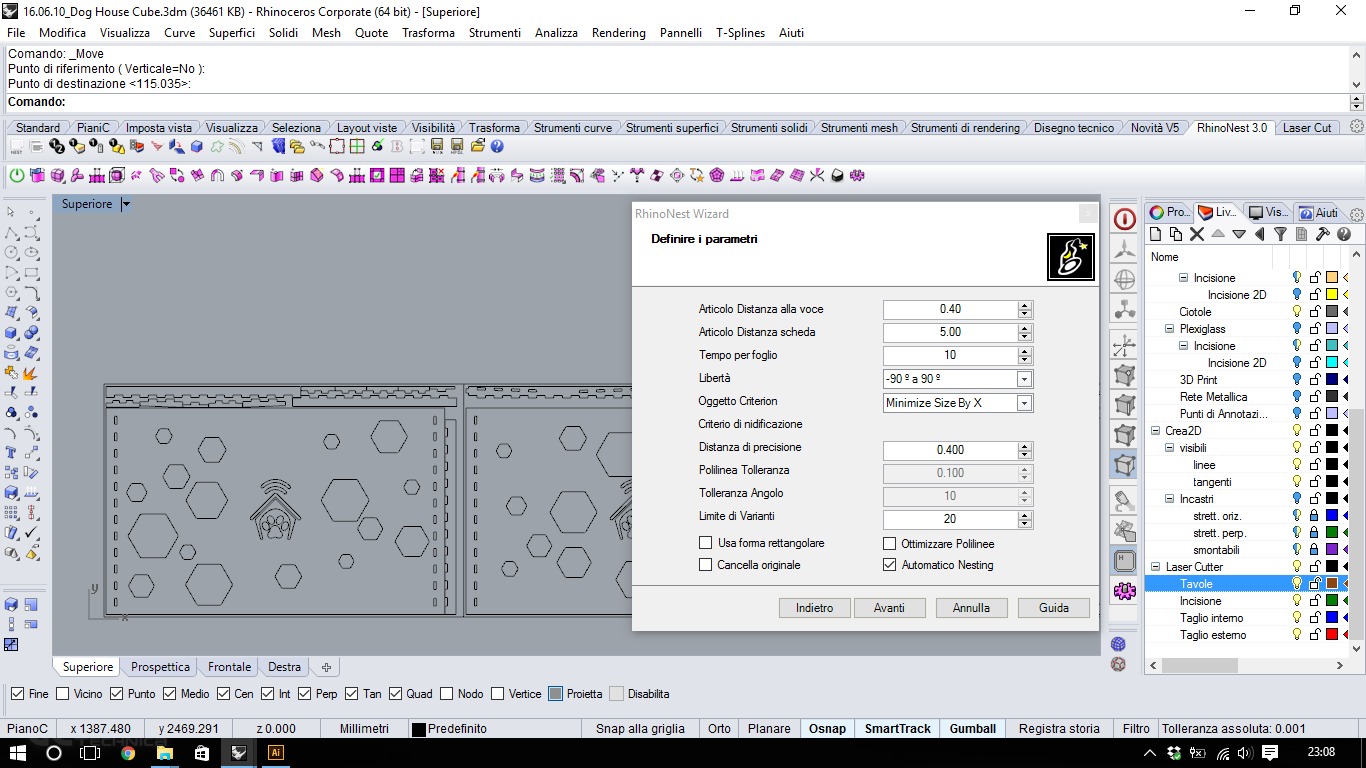Viewport: 1366px width, 768px height.
Task: Enable the Nodo osnap checkbox
Action: coord(447,693)
